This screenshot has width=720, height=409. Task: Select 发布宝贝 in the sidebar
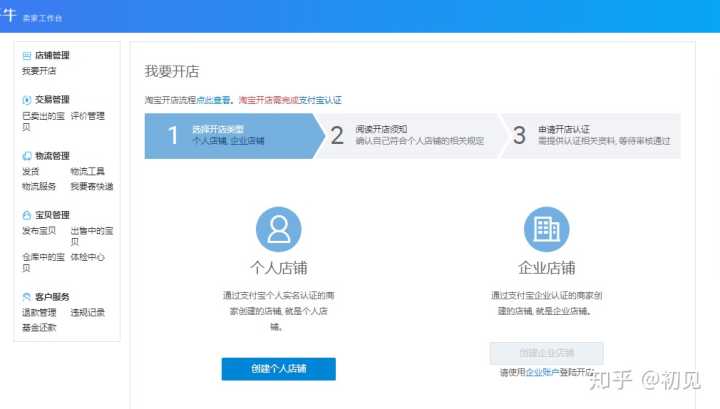(39, 230)
